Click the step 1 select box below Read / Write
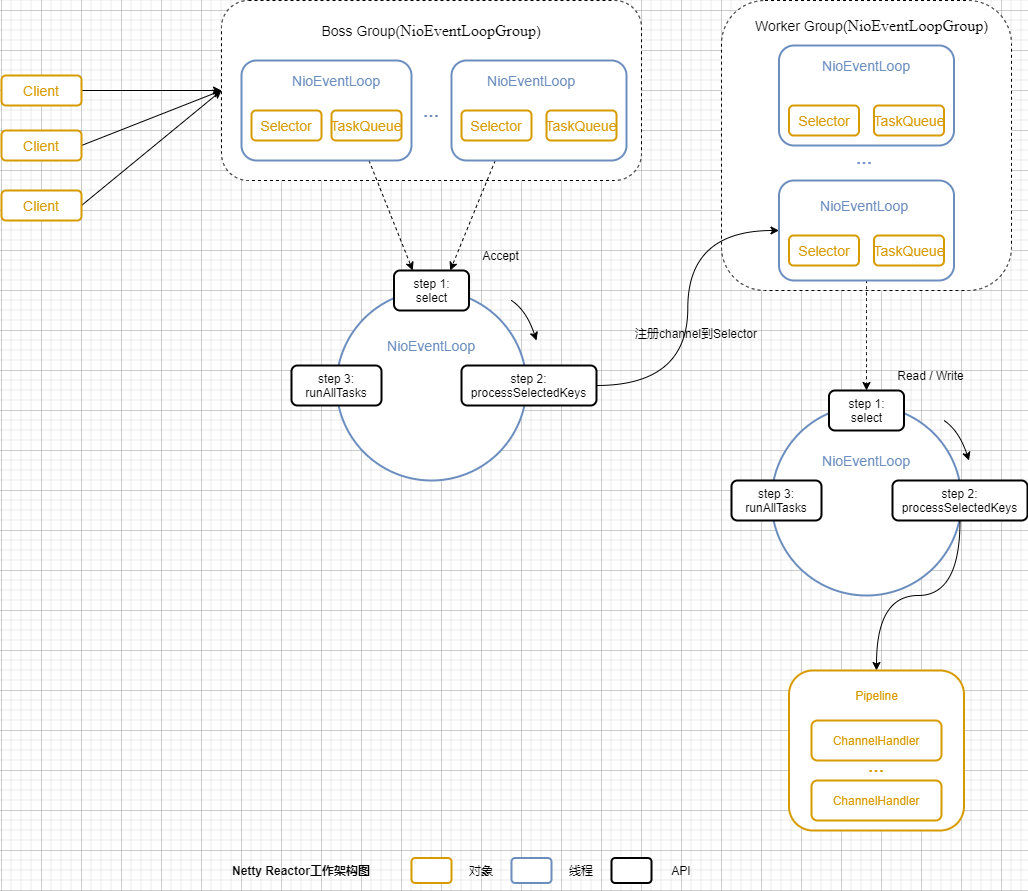 pyautogui.click(x=867, y=411)
